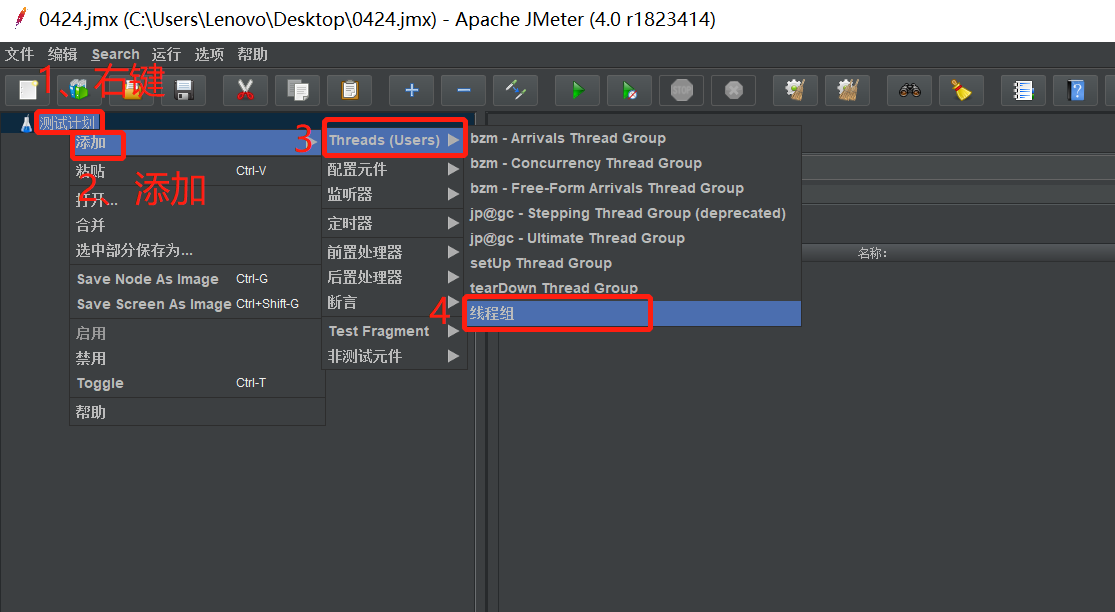
Task: Select jp@gc - Stepping Thread Group (deprecated)
Action: pos(634,213)
